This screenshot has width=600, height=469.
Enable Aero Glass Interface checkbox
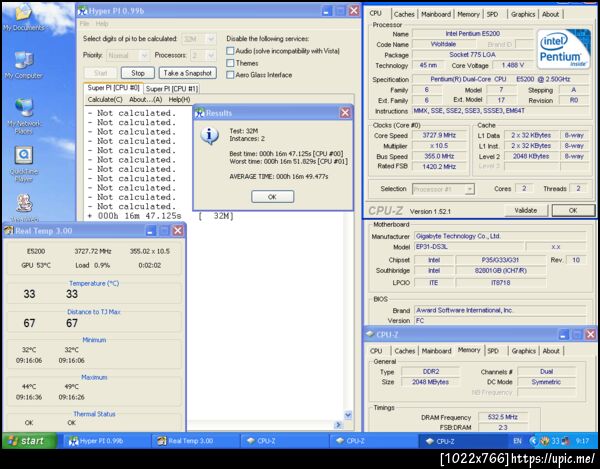(x=230, y=75)
